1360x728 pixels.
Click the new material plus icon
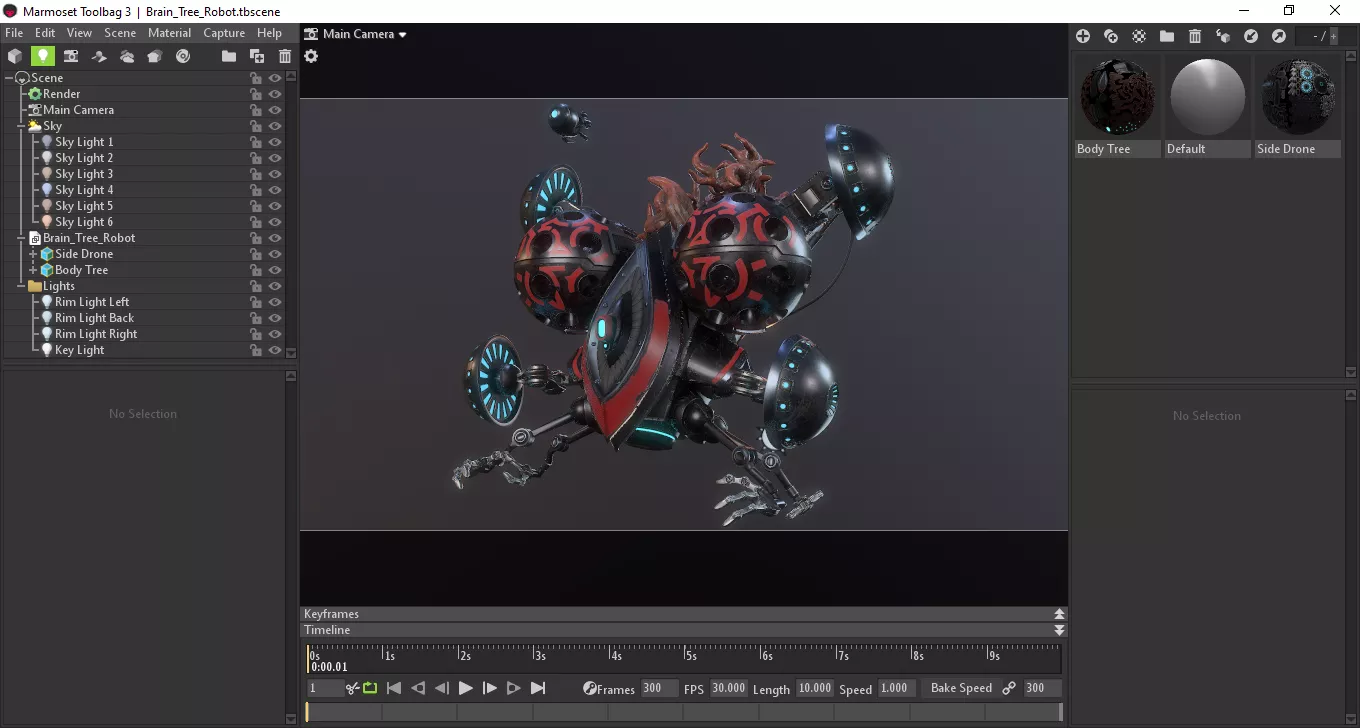[1083, 36]
